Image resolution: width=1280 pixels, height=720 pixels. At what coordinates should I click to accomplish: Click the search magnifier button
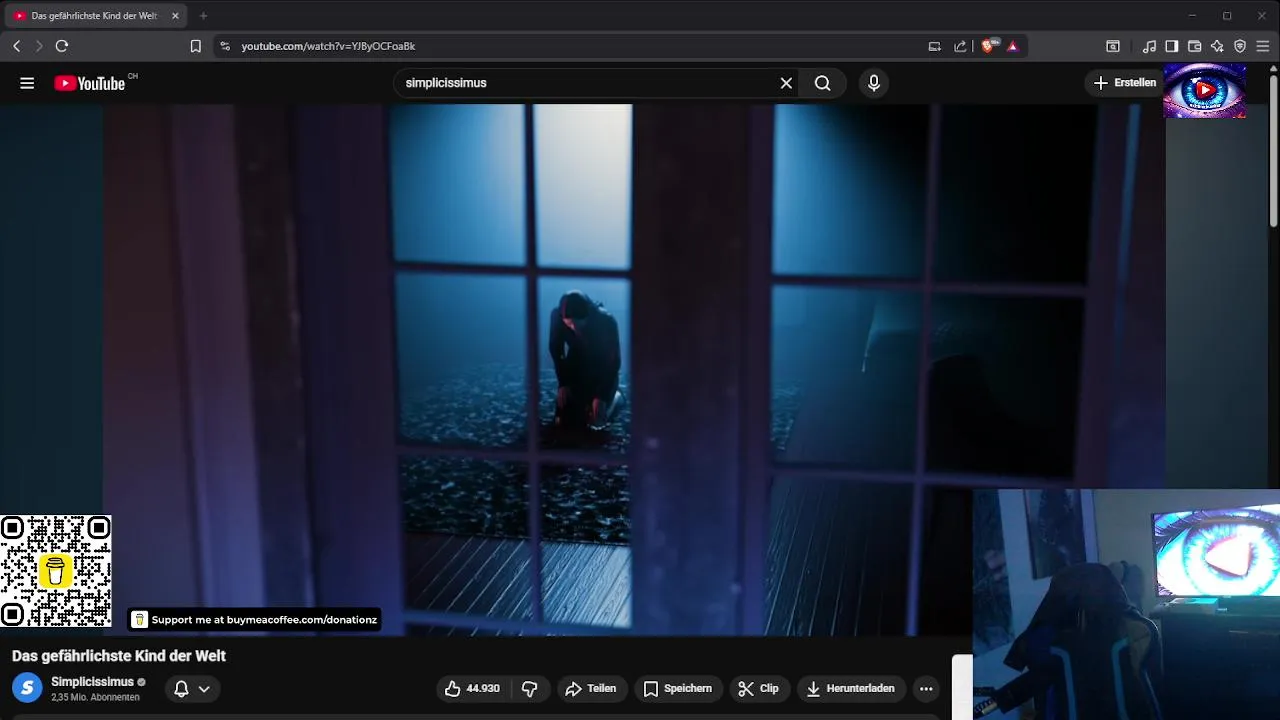(823, 83)
